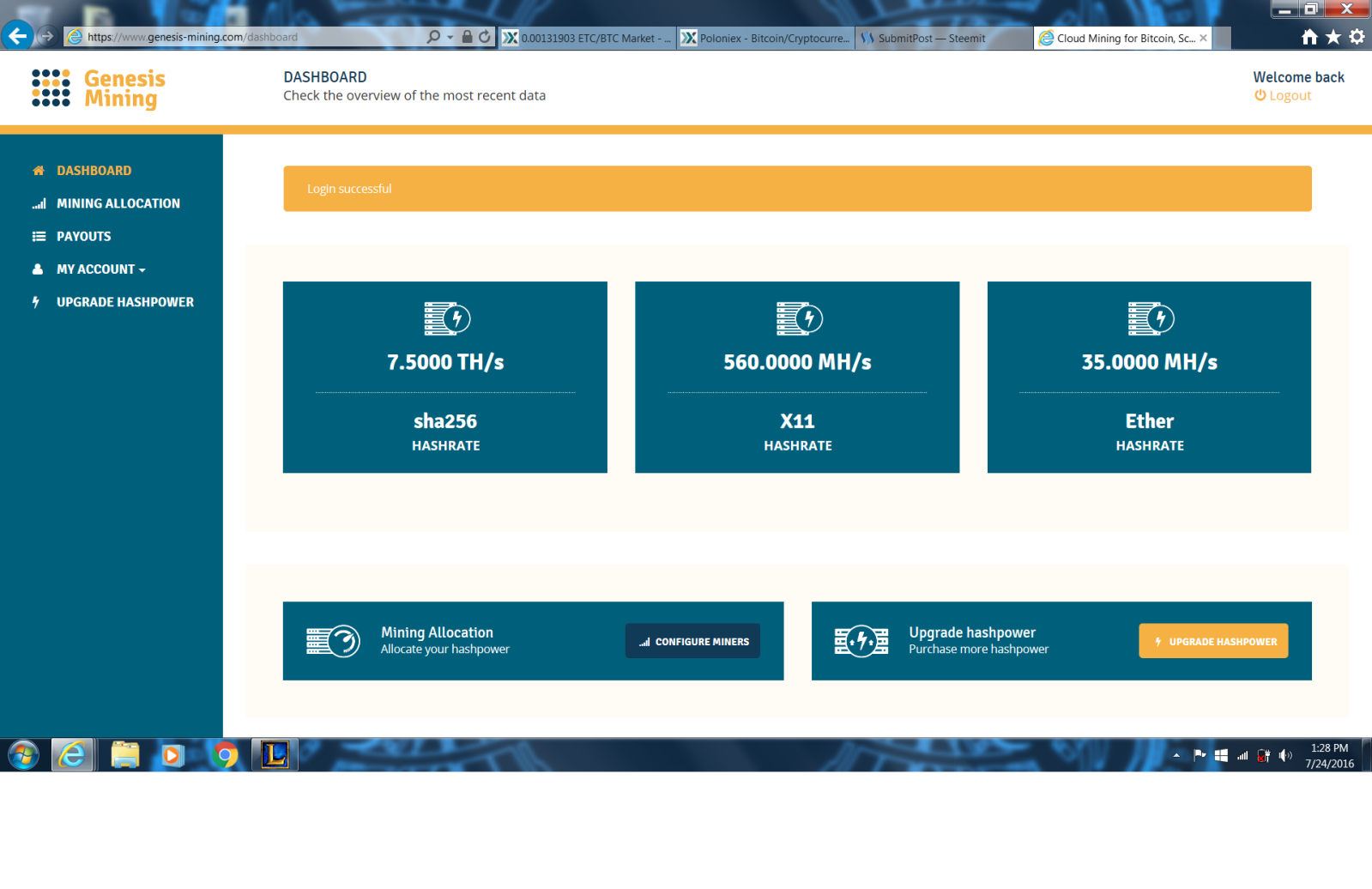Click the Mining Allocation bar-chart icon in sidebar
This screenshot has height=889, width=1372.
pyautogui.click(x=39, y=203)
